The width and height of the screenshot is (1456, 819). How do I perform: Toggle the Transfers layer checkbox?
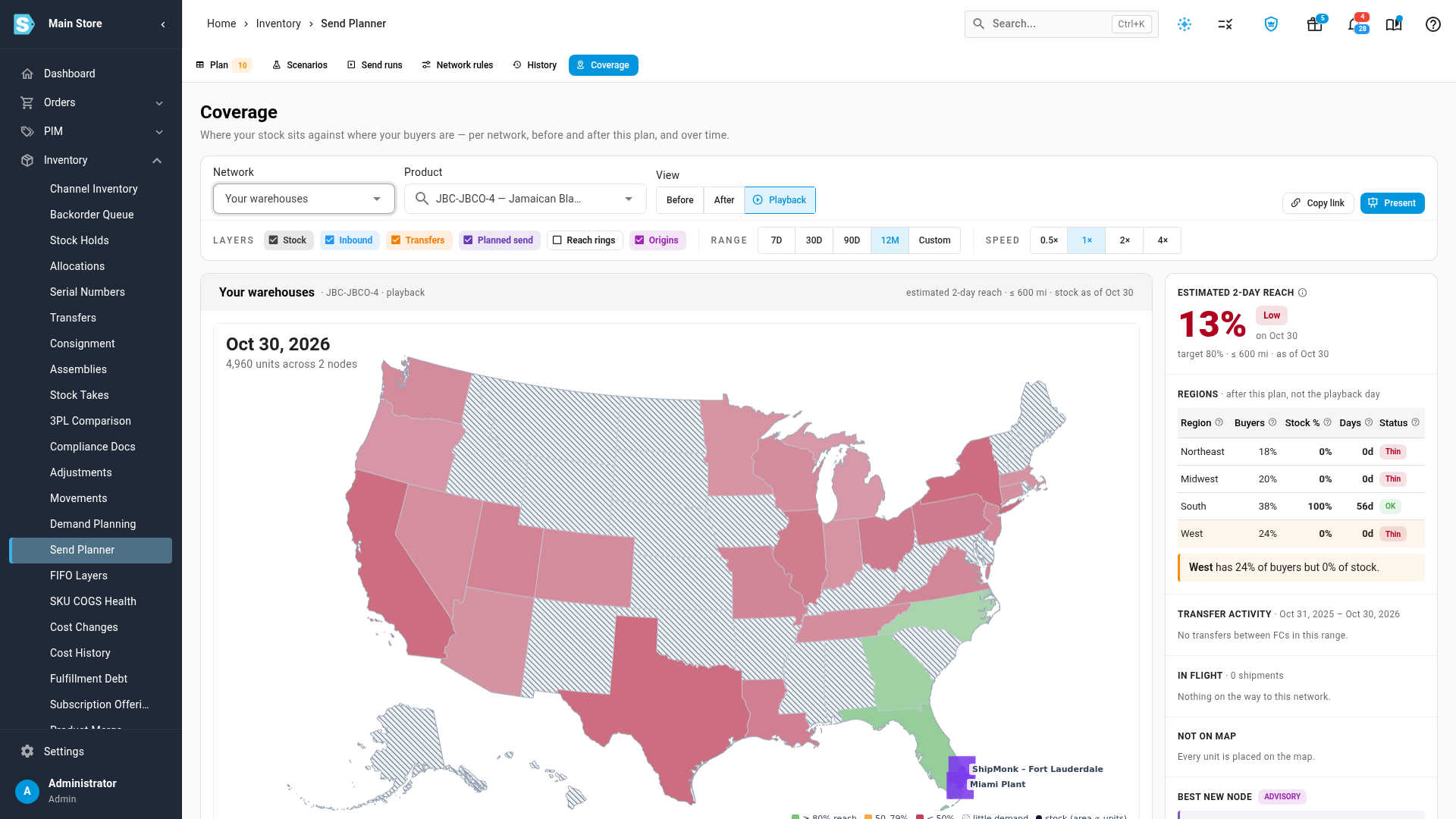(396, 240)
